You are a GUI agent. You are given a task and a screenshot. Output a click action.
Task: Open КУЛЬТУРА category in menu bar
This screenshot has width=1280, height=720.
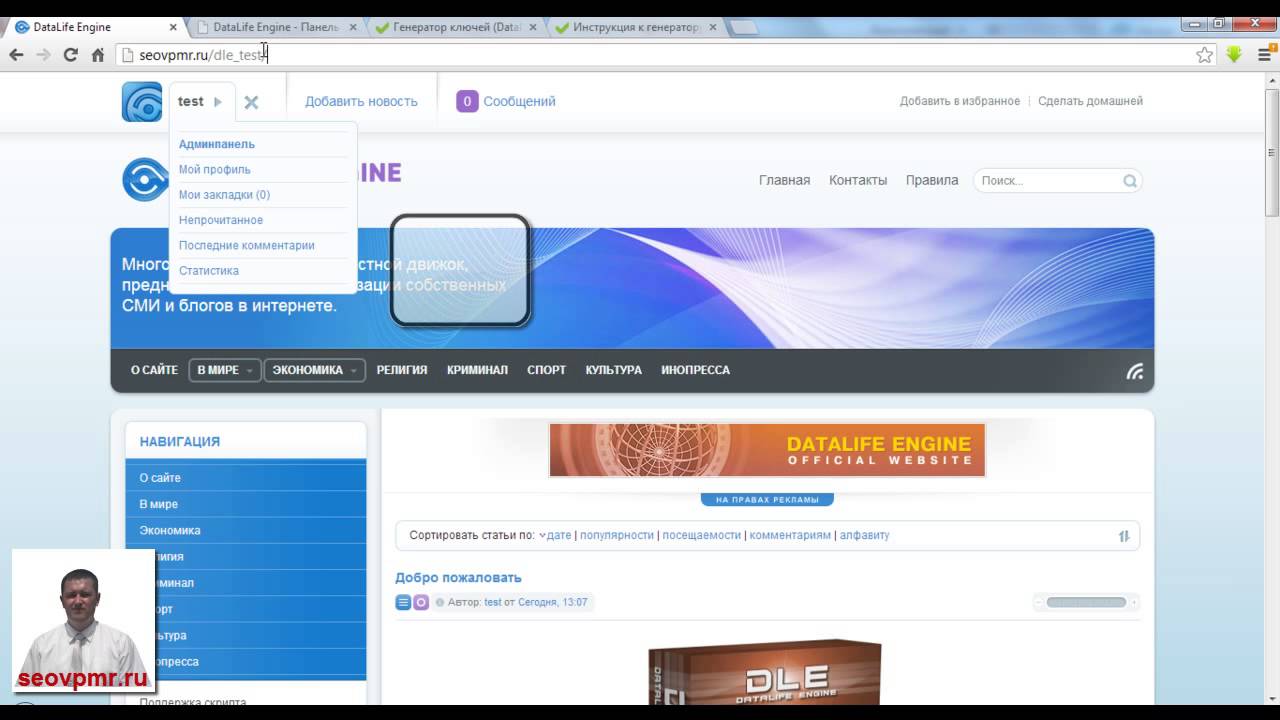613,370
